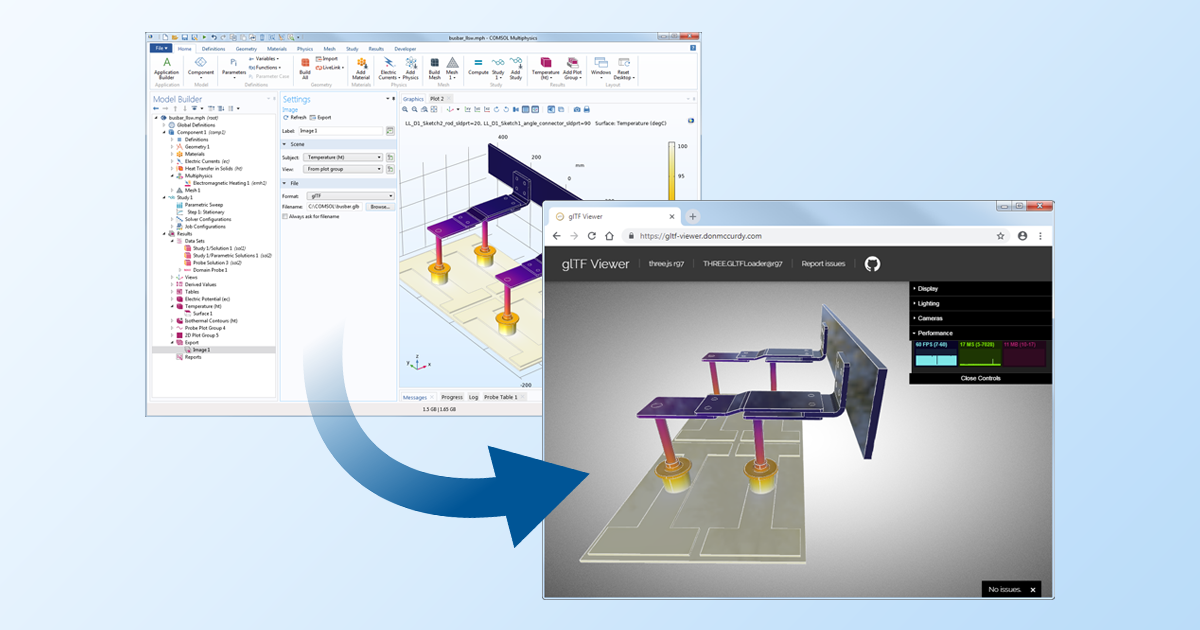Click the browser back arrow
This screenshot has width=1200, height=630.
tap(556, 236)
